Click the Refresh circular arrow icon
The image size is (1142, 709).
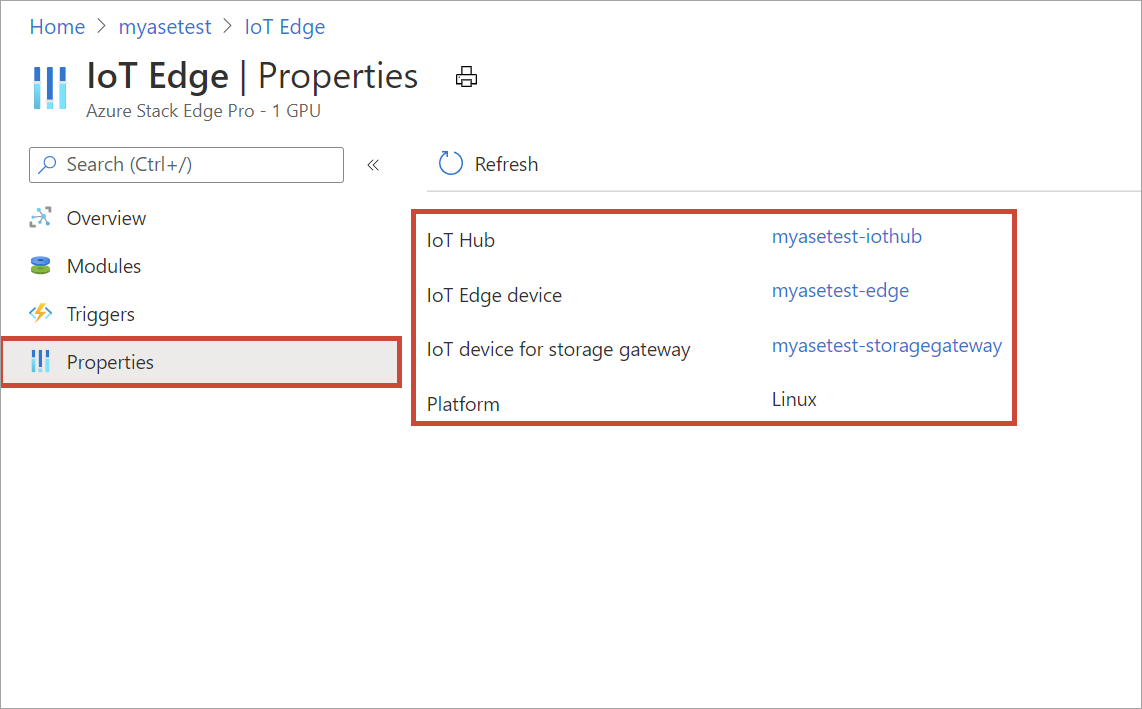(x=449, y=163)
